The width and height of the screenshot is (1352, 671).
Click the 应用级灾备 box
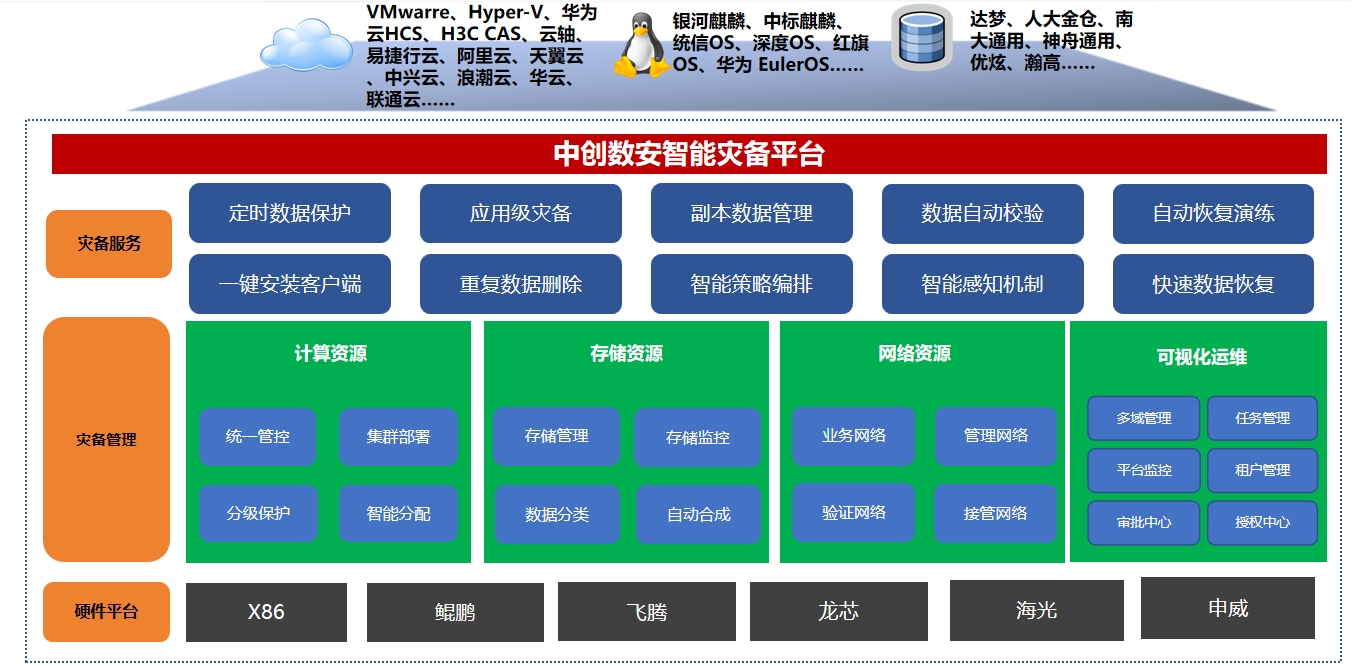(521, 213)
